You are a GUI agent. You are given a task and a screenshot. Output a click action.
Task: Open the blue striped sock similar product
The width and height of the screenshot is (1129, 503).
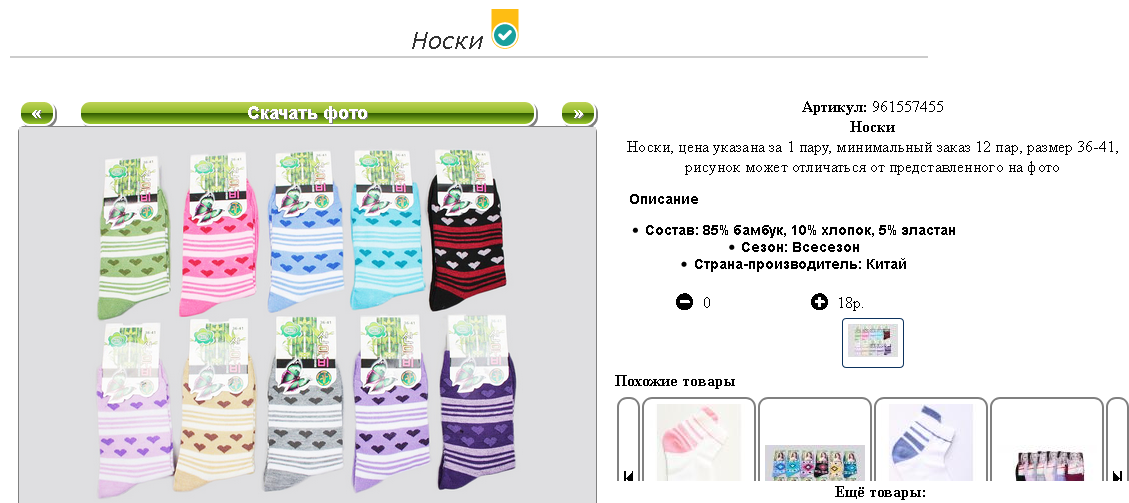[x=930, y=442]
